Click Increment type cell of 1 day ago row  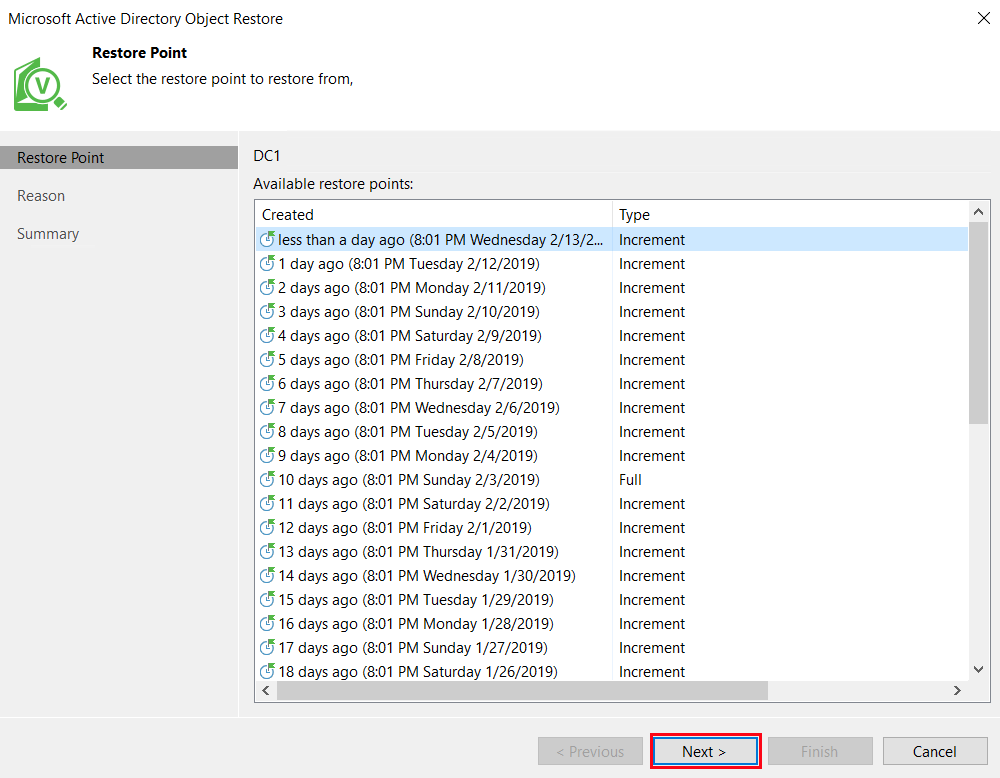pos(652,263)
